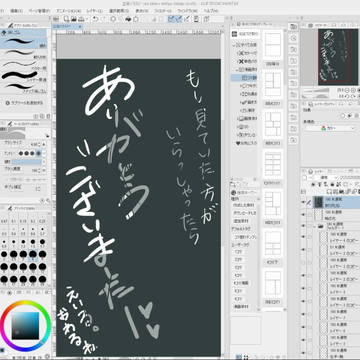Click the New Raster Layer icon

pyautogui.click(x=329, y=191)
